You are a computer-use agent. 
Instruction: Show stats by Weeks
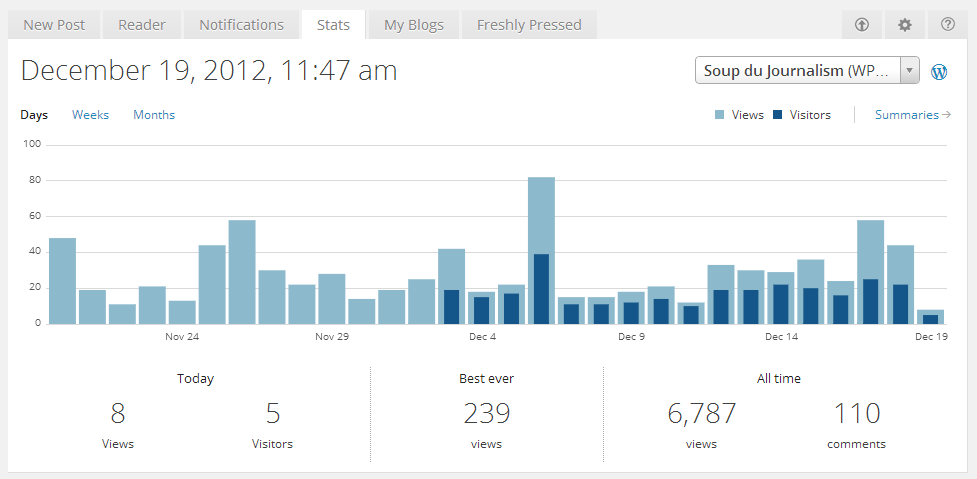tap(90, 115)
